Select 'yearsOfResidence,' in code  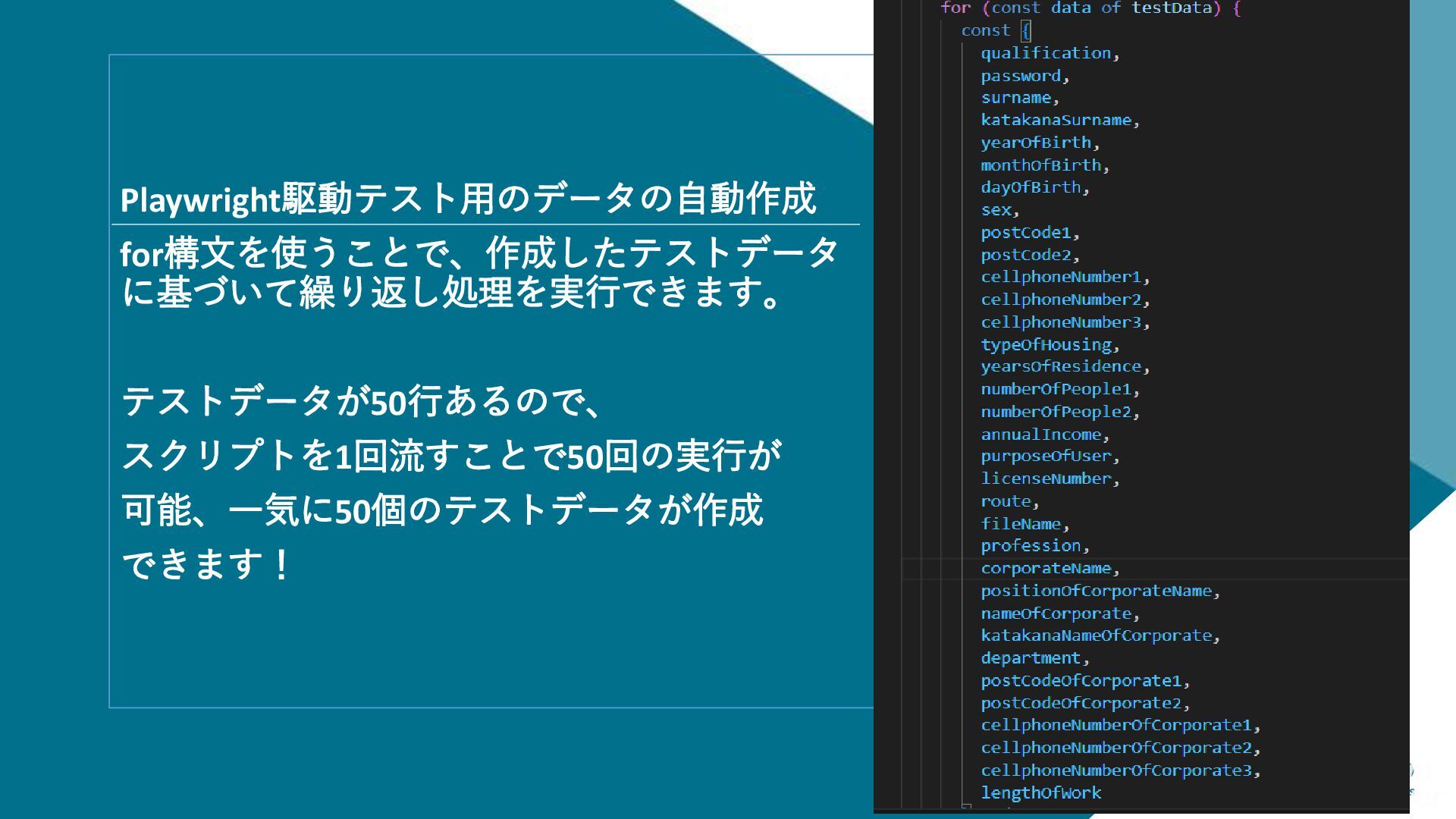tap(1065, 366)
